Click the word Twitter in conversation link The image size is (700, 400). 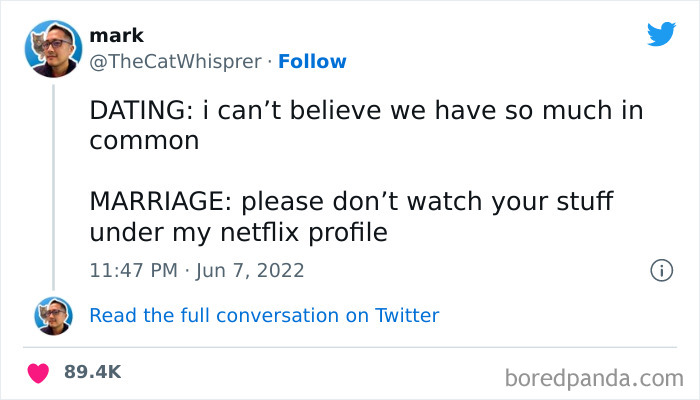tap(407, 315)
